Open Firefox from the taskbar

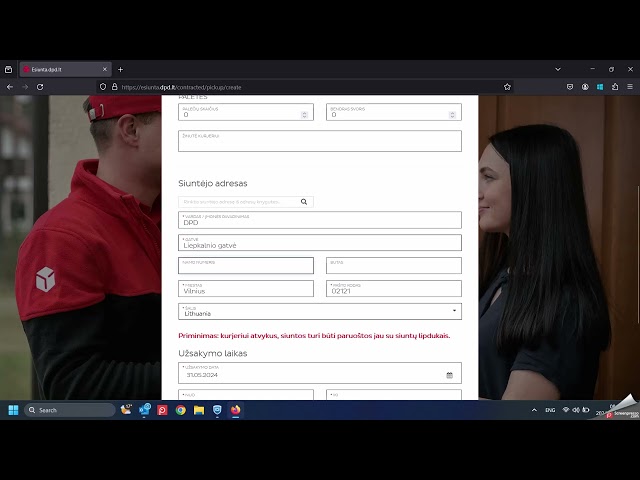[x=236, y=410]
